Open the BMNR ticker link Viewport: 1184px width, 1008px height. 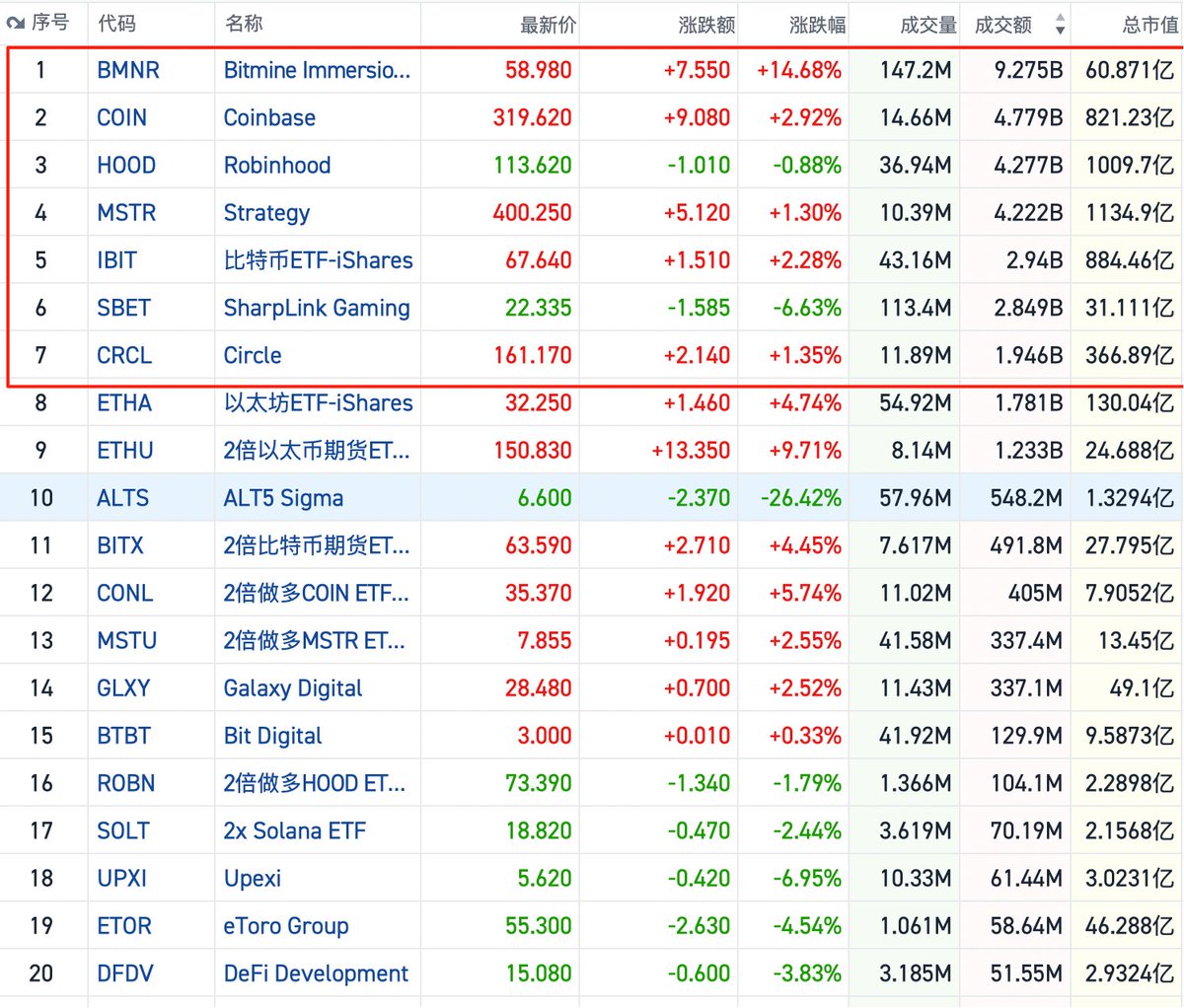pyautogui.click(x=128, y=70)
